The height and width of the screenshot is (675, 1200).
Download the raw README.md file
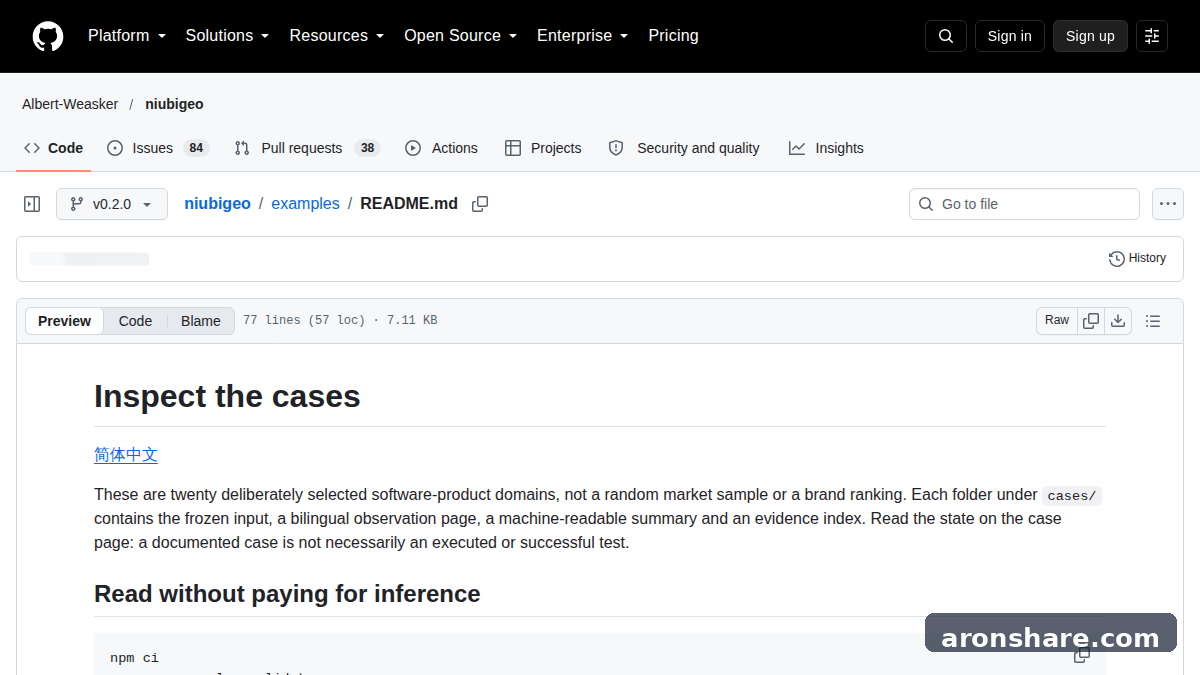[1118, 321]
